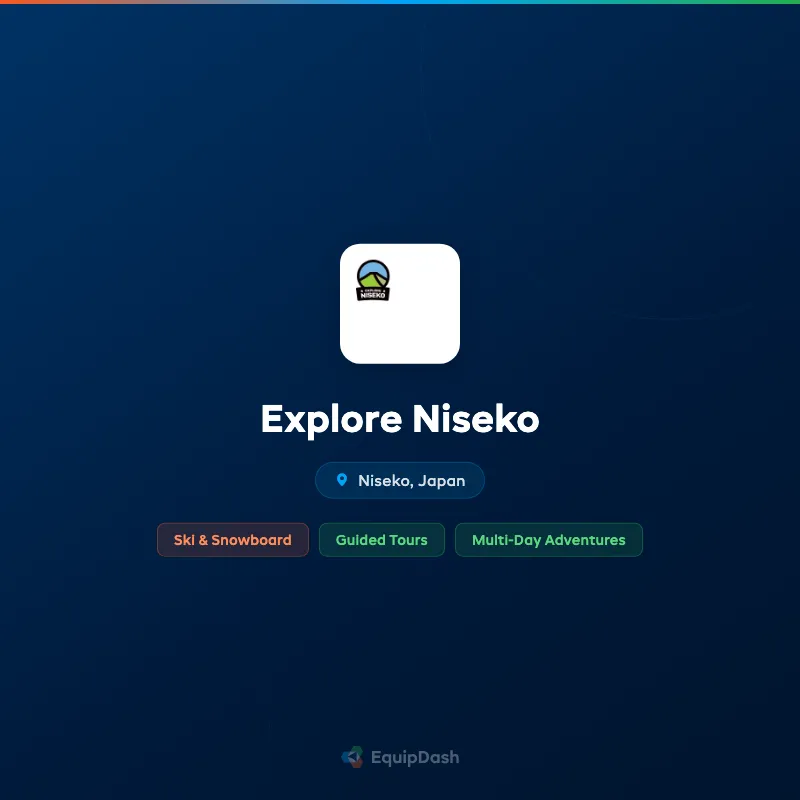Viewport: 800px width, 800px height.
Task: Select the Ski & Snowboard category pill
Action: coord(233,539)
